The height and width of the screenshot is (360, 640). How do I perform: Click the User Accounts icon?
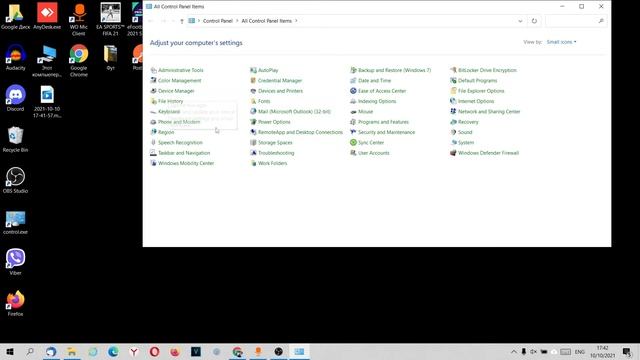coord(353,153)
